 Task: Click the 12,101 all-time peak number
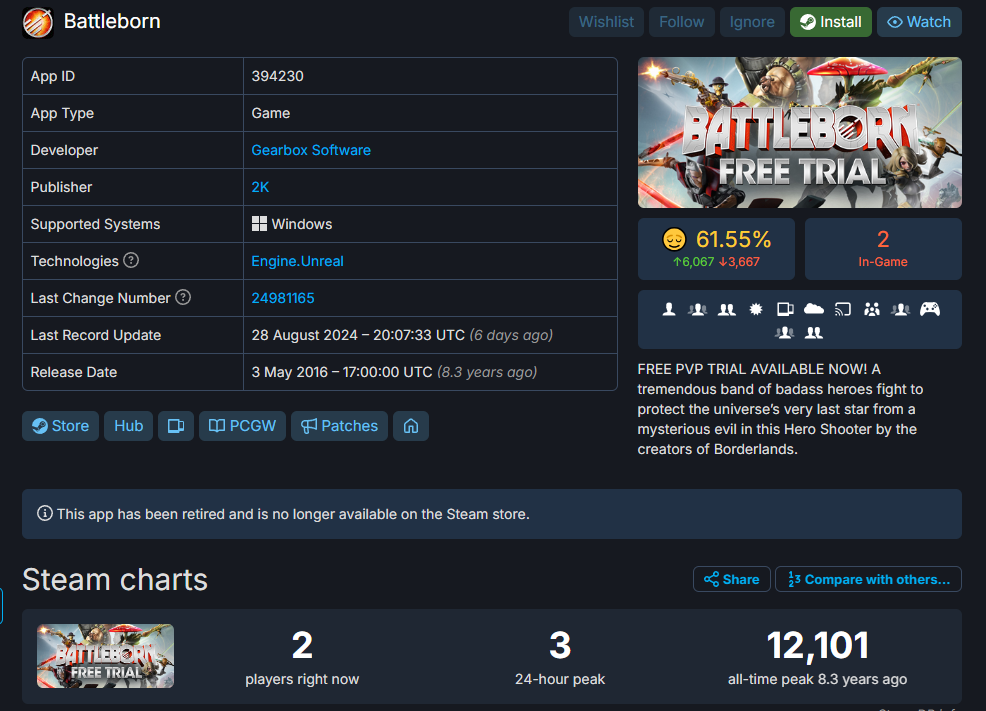pos(817,646)
